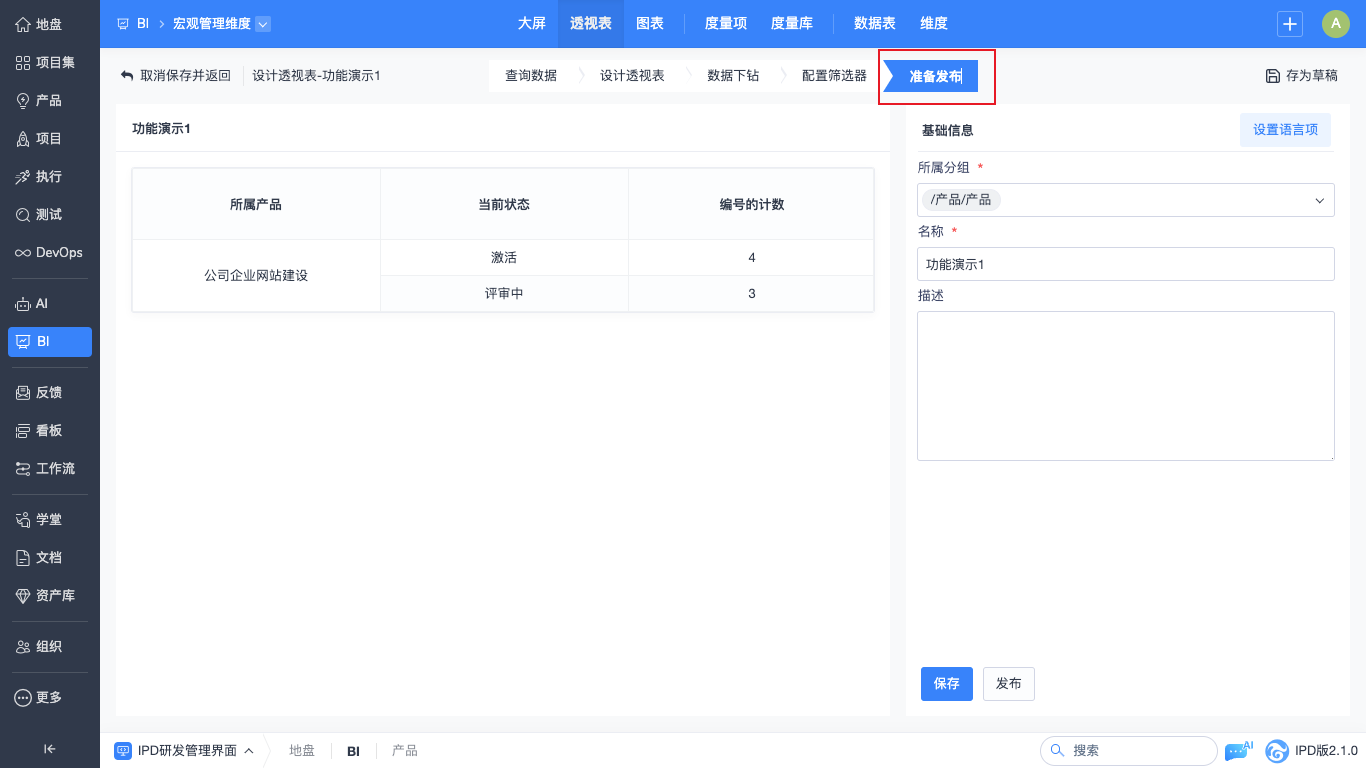Click the plus icon in top bar

[1290, 24]
